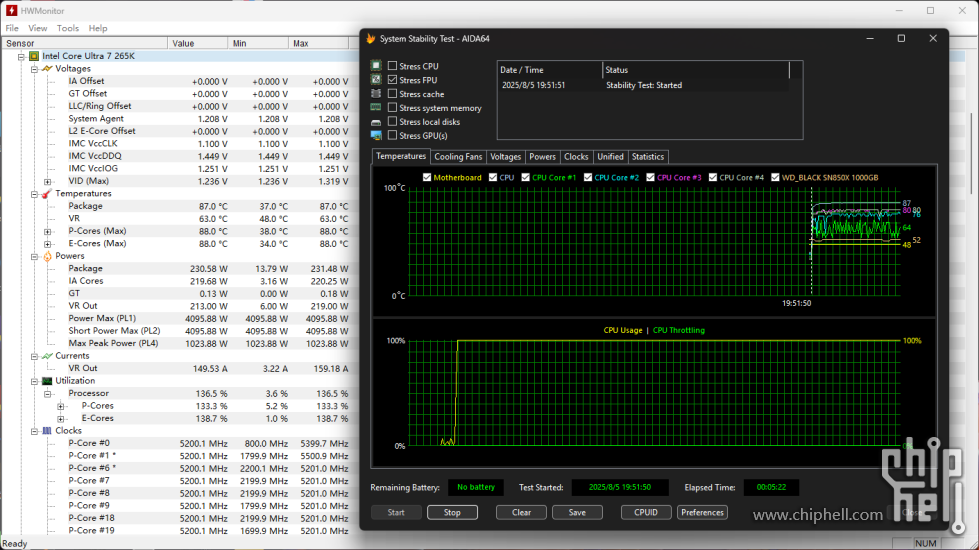Click the Stress FPU icon
The image size is (979, 550).
376,80
